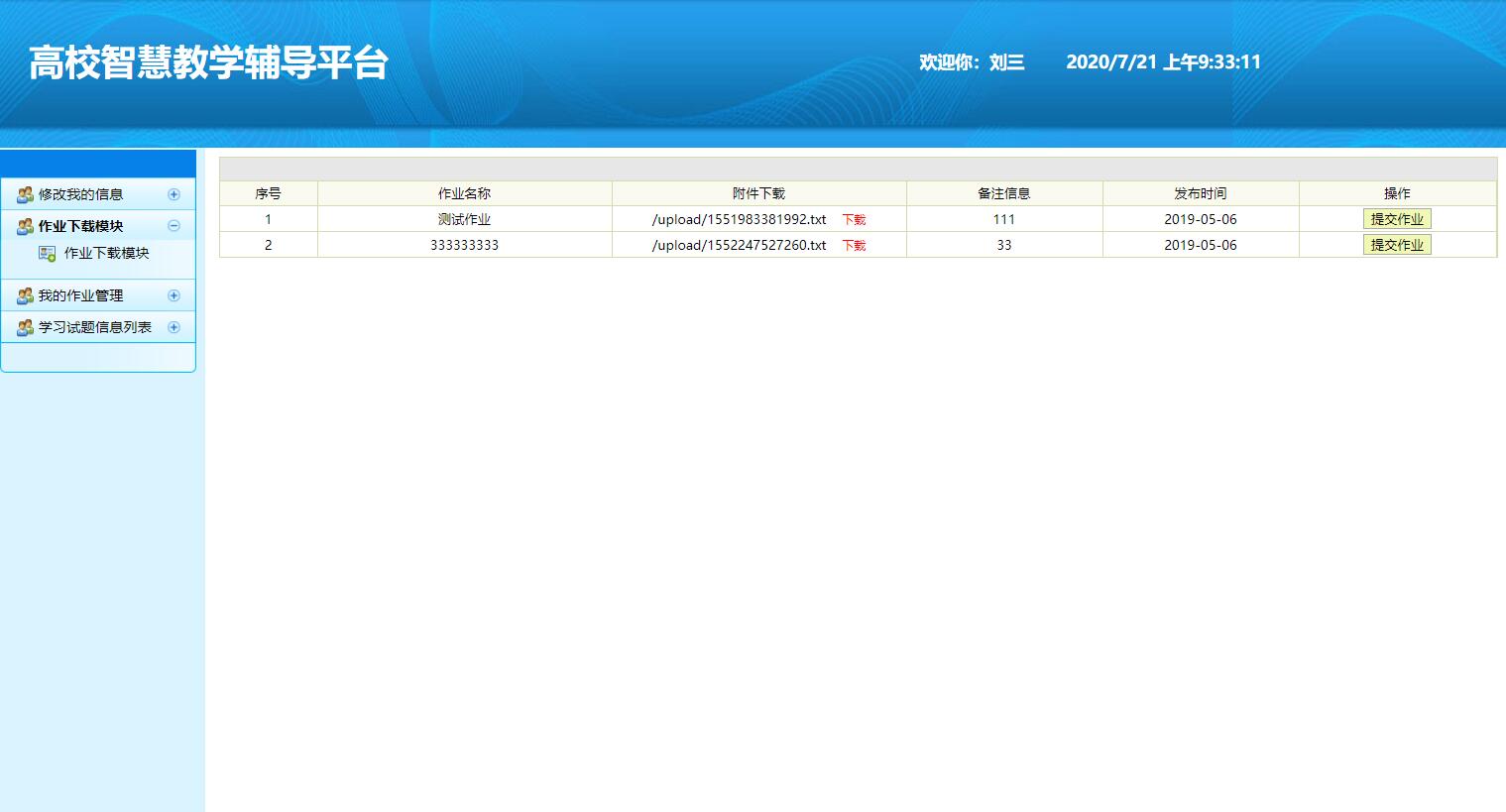Expand the 修改我的信息 section
This screenshot has height=812, width=1506.
tap(174, 194)
